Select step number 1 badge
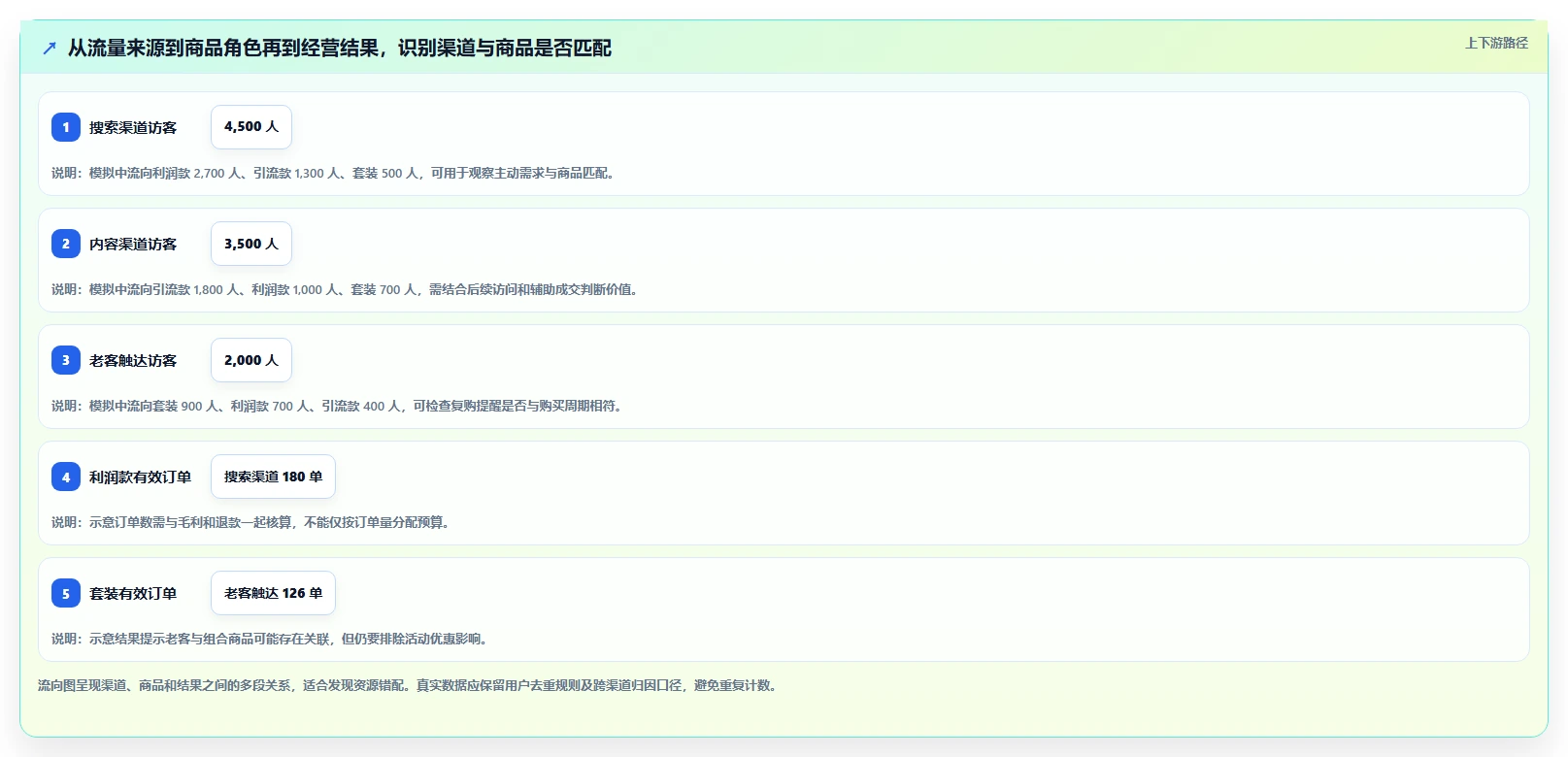 66,127
